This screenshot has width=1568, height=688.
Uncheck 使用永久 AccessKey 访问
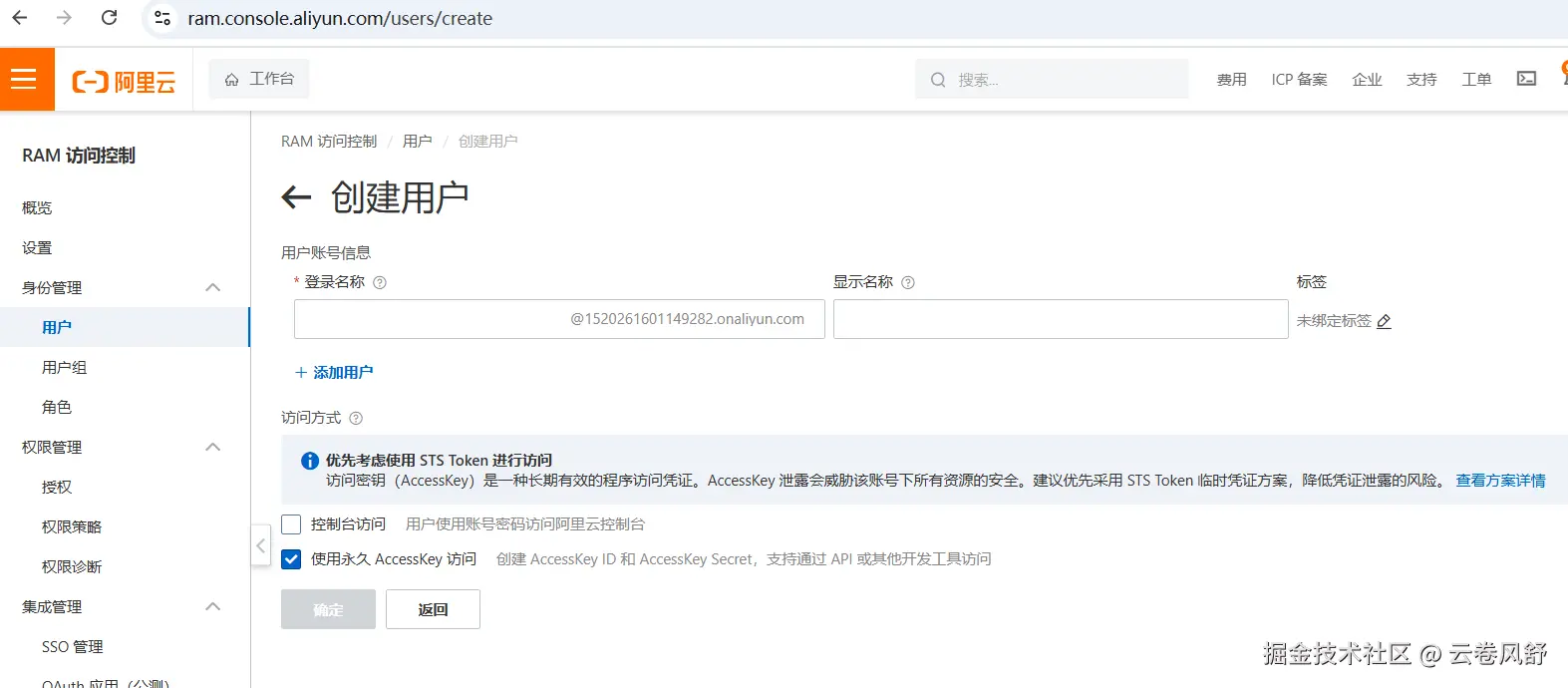point(291,559)
